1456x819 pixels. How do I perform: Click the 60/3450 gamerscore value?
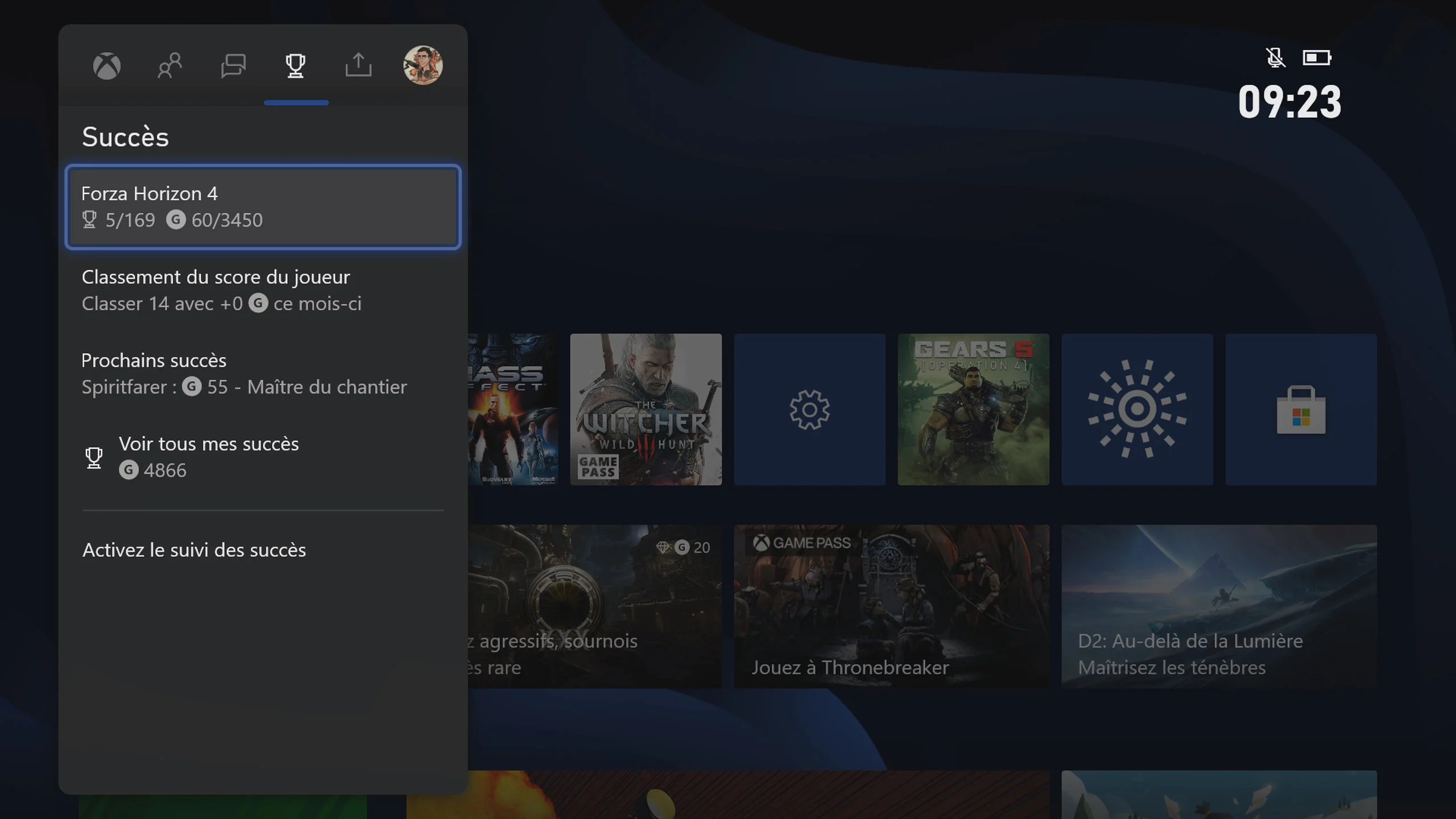[227, 220]
